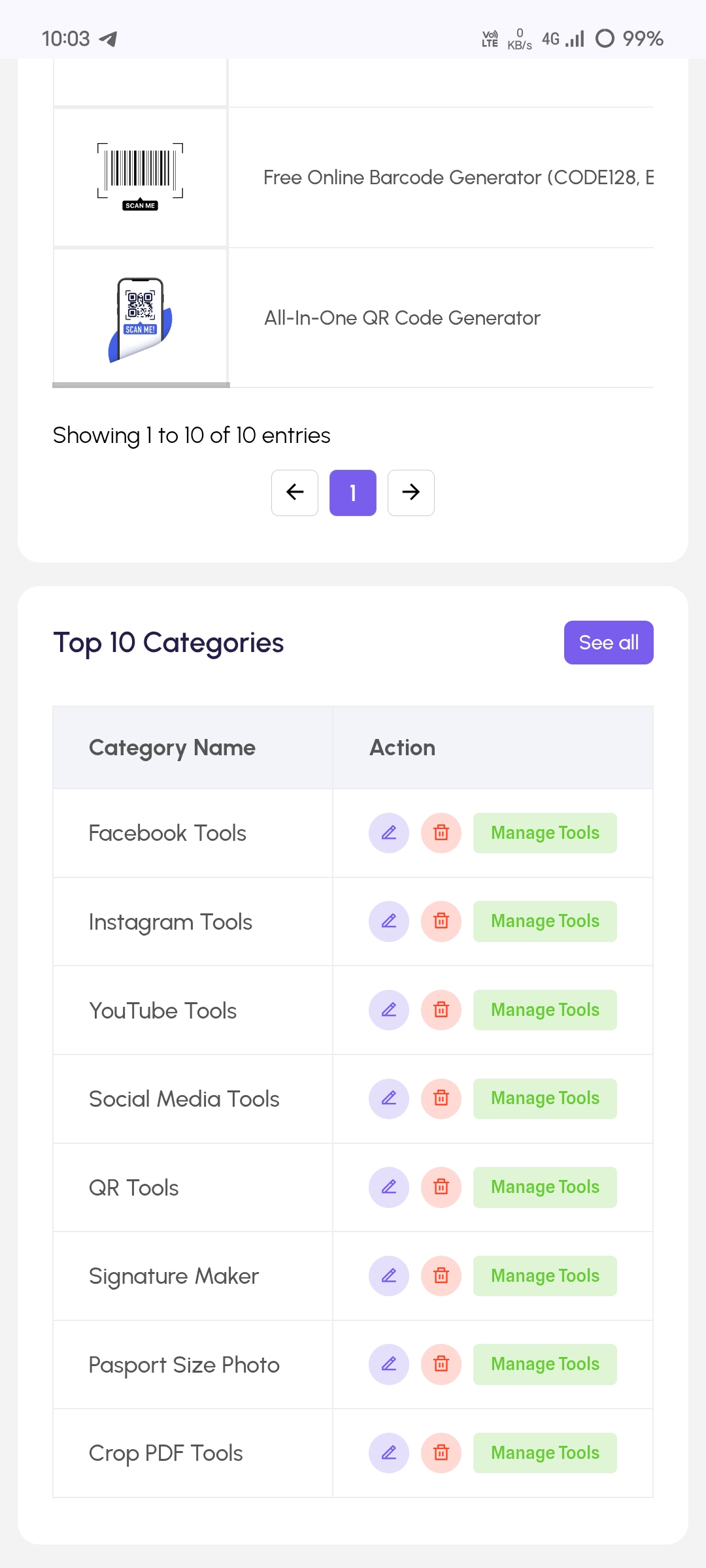Delete the Pasport Size Photo category
Image resolution: width=706 pixels, height=1568 pixels.
(441, 1364)
